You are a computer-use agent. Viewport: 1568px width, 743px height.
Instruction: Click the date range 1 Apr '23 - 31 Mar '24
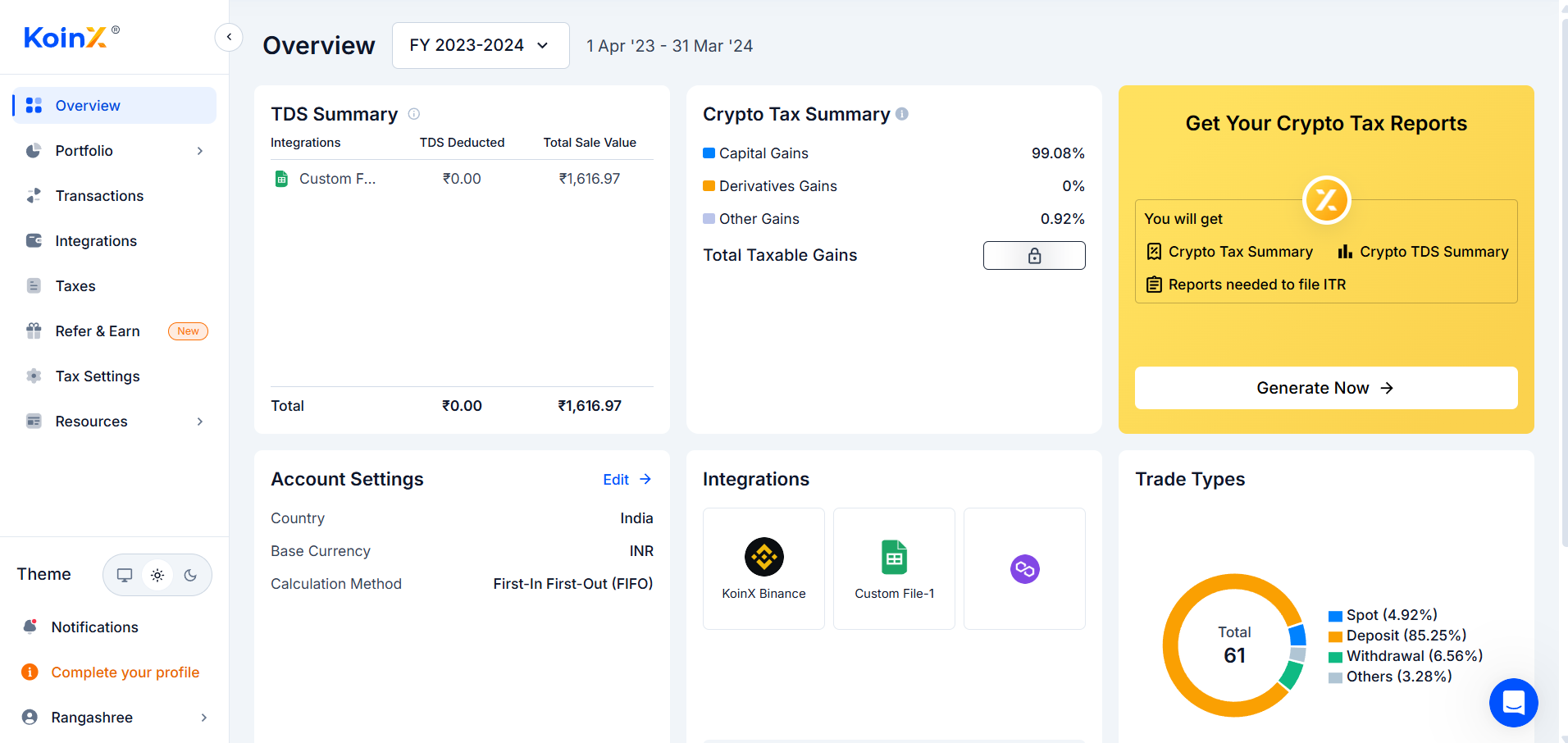tap(669, 46)
